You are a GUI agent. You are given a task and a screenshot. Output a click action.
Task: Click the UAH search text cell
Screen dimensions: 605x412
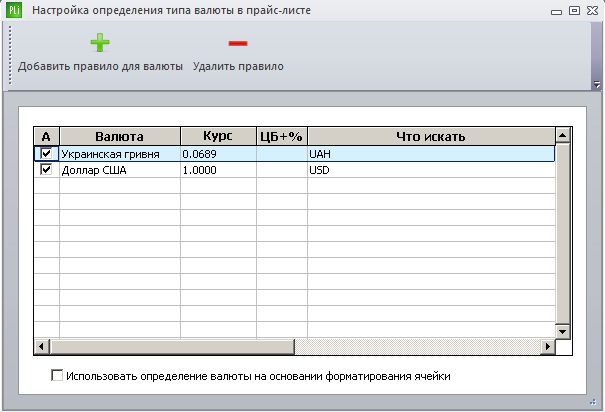(431, 154)
